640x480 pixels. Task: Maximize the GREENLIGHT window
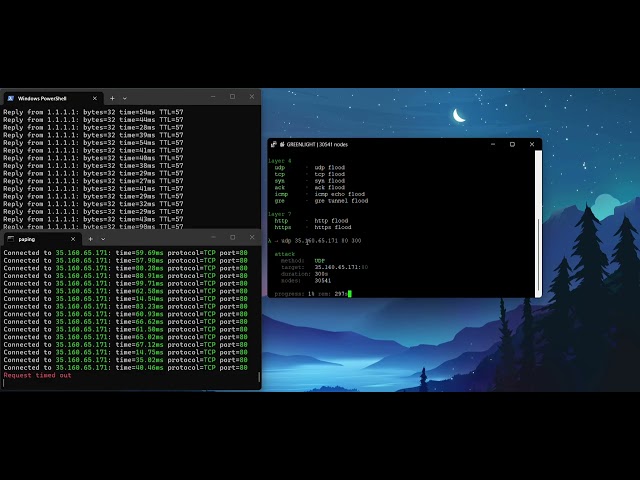pos(512,144)
